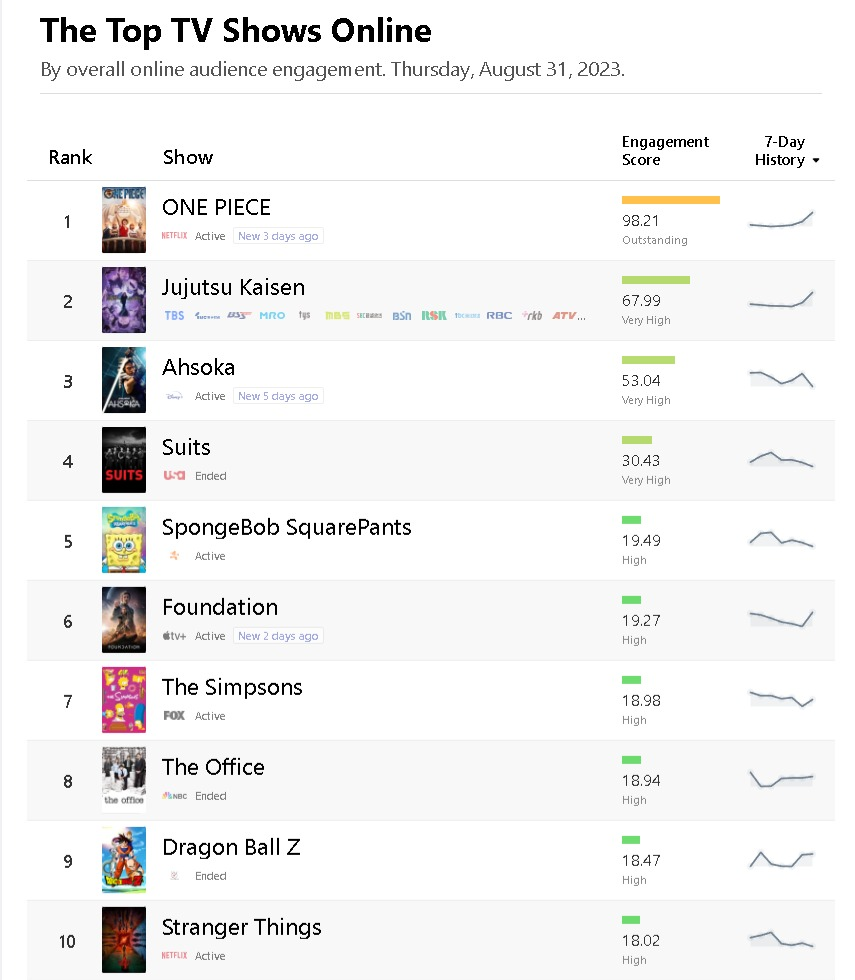The width and height of the screenshot is (855, 980).
Task: Click the NBC logo under The Office
Action: pyautogui.click(x=174, y=796)
